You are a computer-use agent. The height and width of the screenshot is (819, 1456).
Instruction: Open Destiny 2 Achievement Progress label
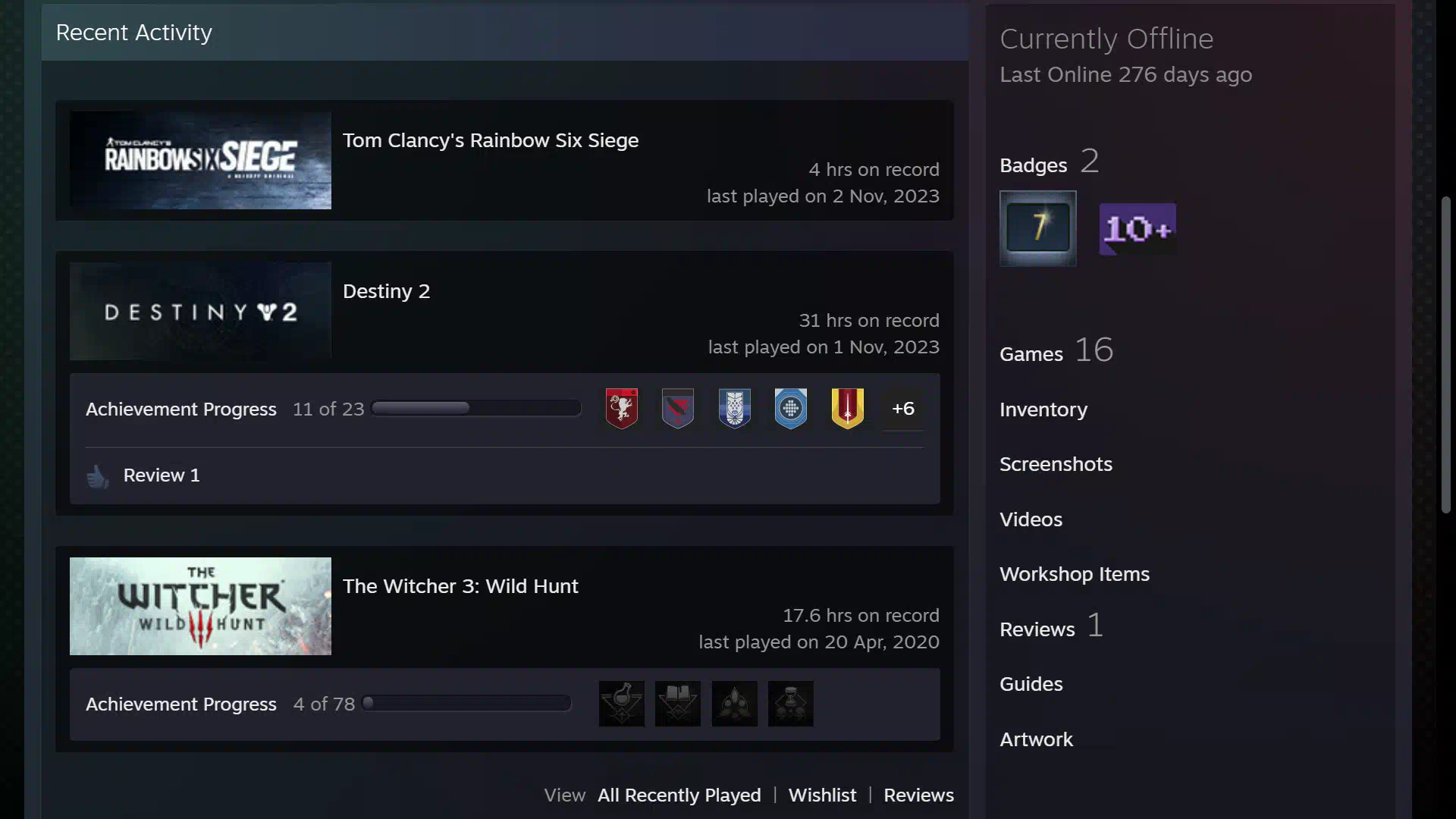click(181, 409)
